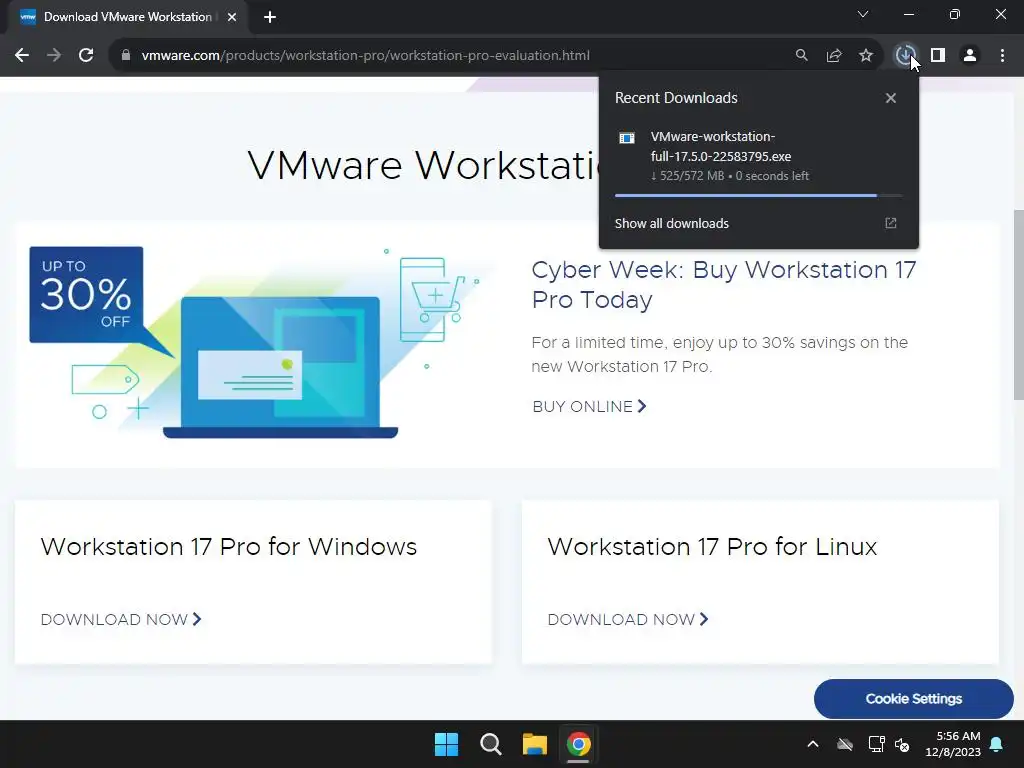Open Cookie Settings
Image resolution: width=1024 pixels, height=768 pixels.
(914, 699)
